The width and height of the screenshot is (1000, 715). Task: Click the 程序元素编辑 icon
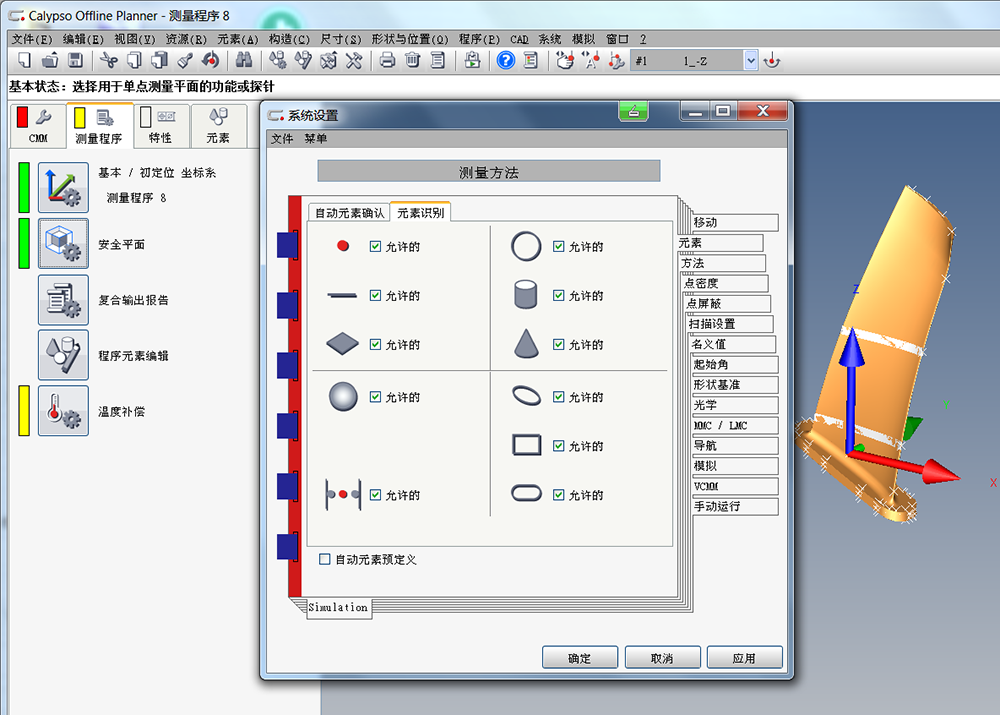63,355
